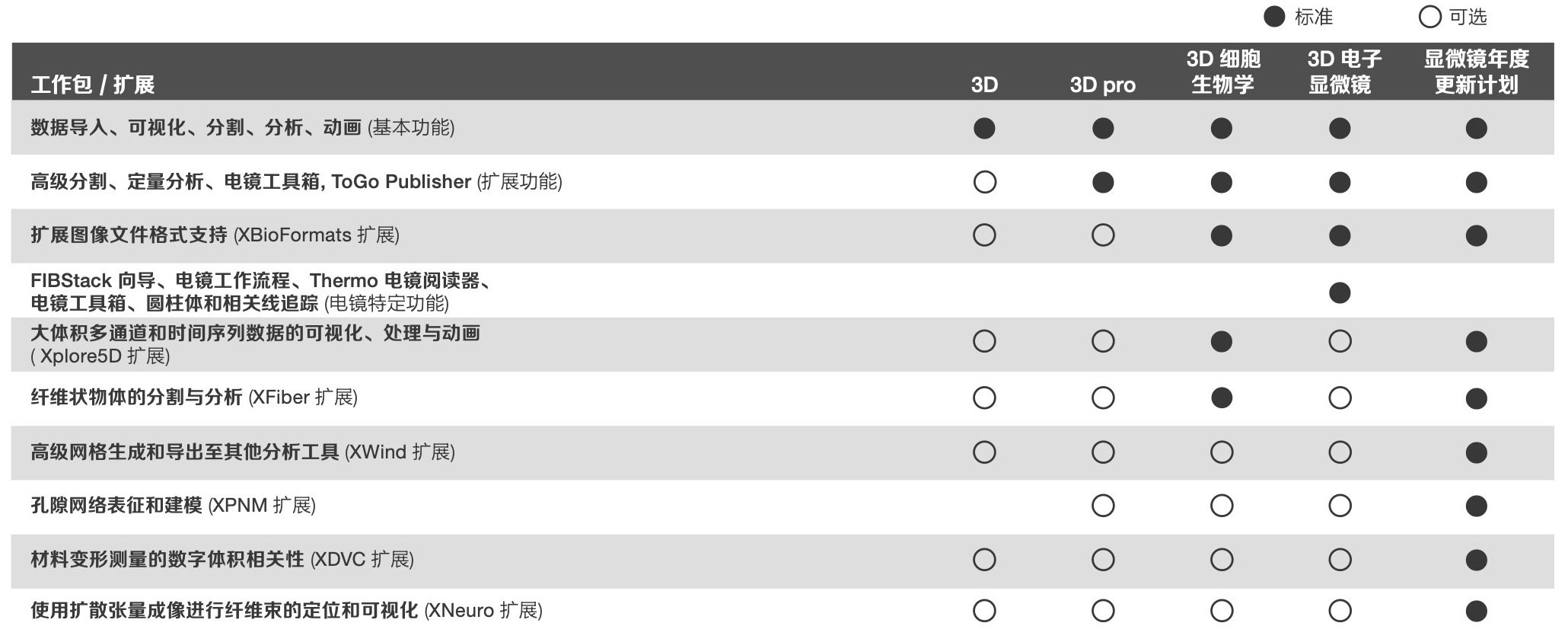Image resolution: width=1568 pixels, height=642 pixels.
Task: Click the filled circle beside the 标准 legend
Action: pos(1274,17)
